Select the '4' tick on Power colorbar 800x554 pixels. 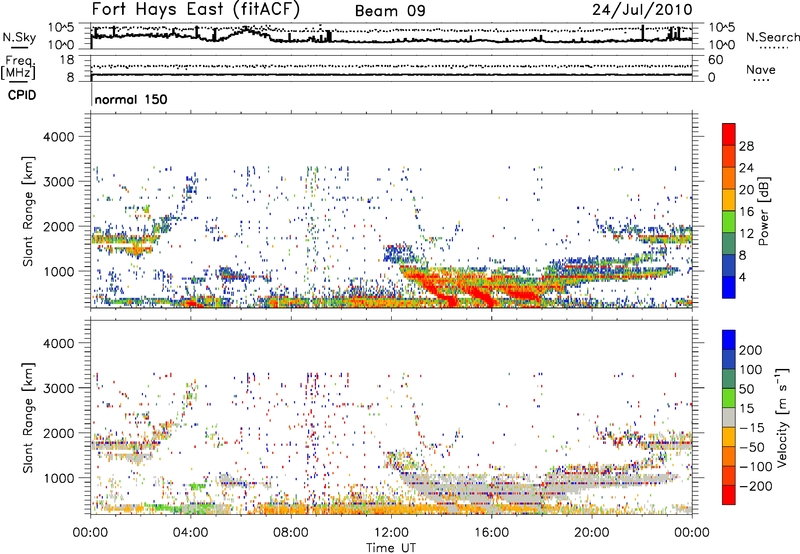tap(743, 278)
